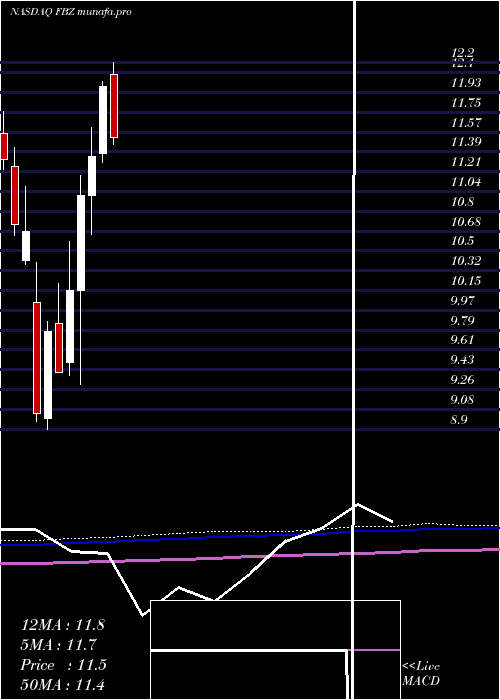Select the 11.93 price axis label
500x700 pixels.
[x=466, y=83]
